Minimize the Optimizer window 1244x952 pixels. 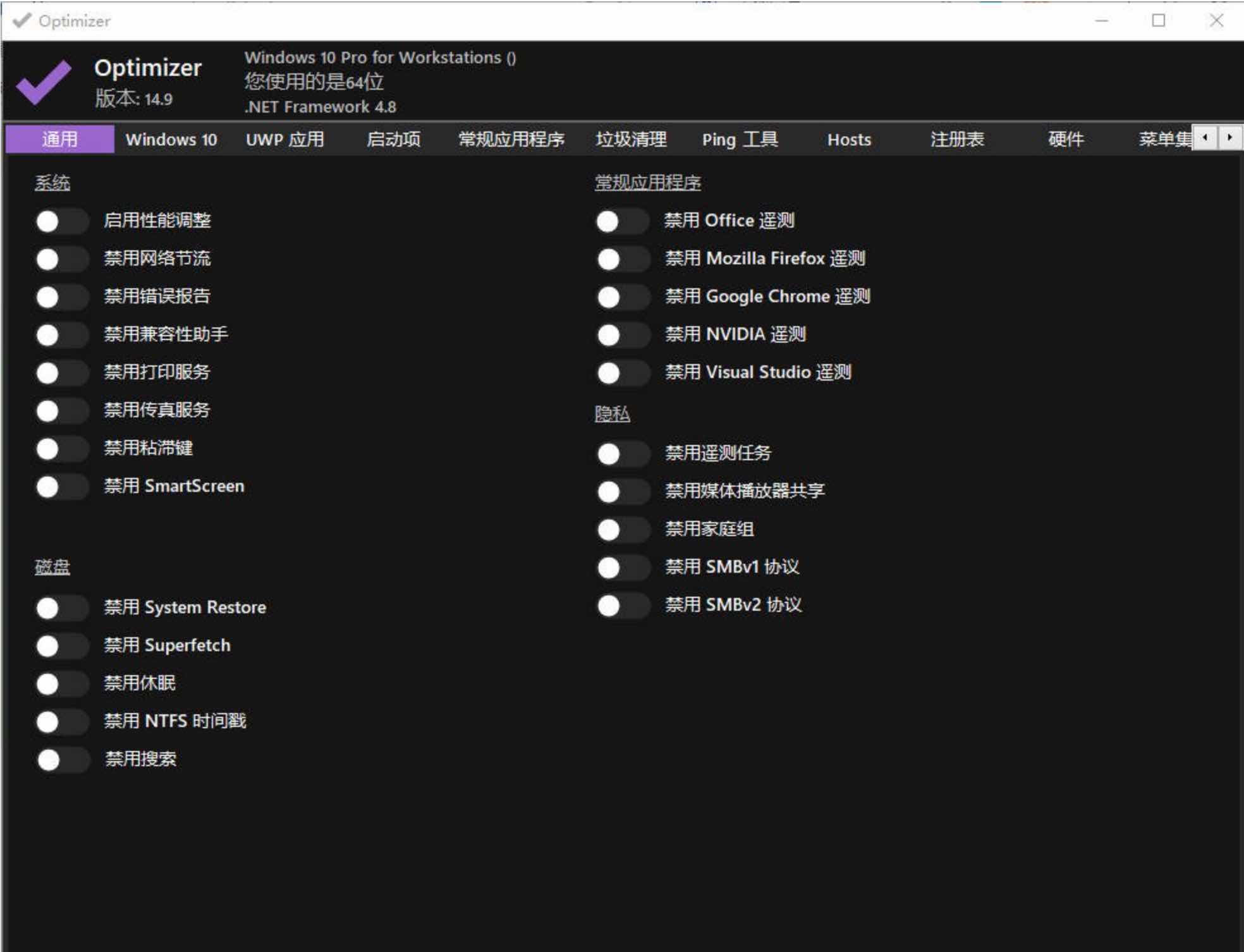click(1102, 20)
